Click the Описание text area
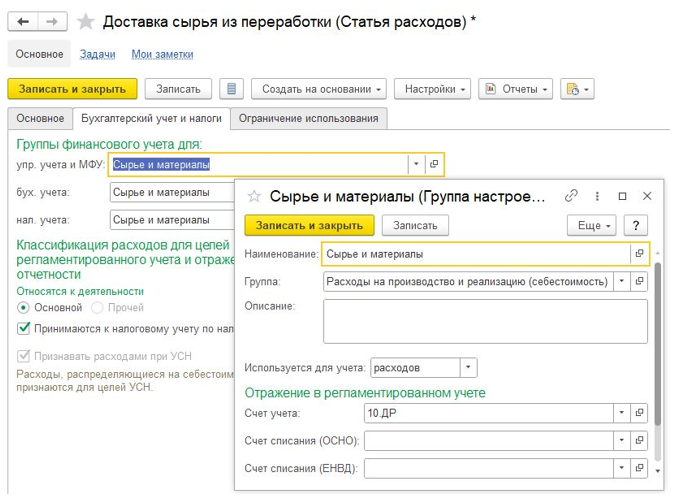The height and width of the screenshot is (504, 681). tap(485, 321)
